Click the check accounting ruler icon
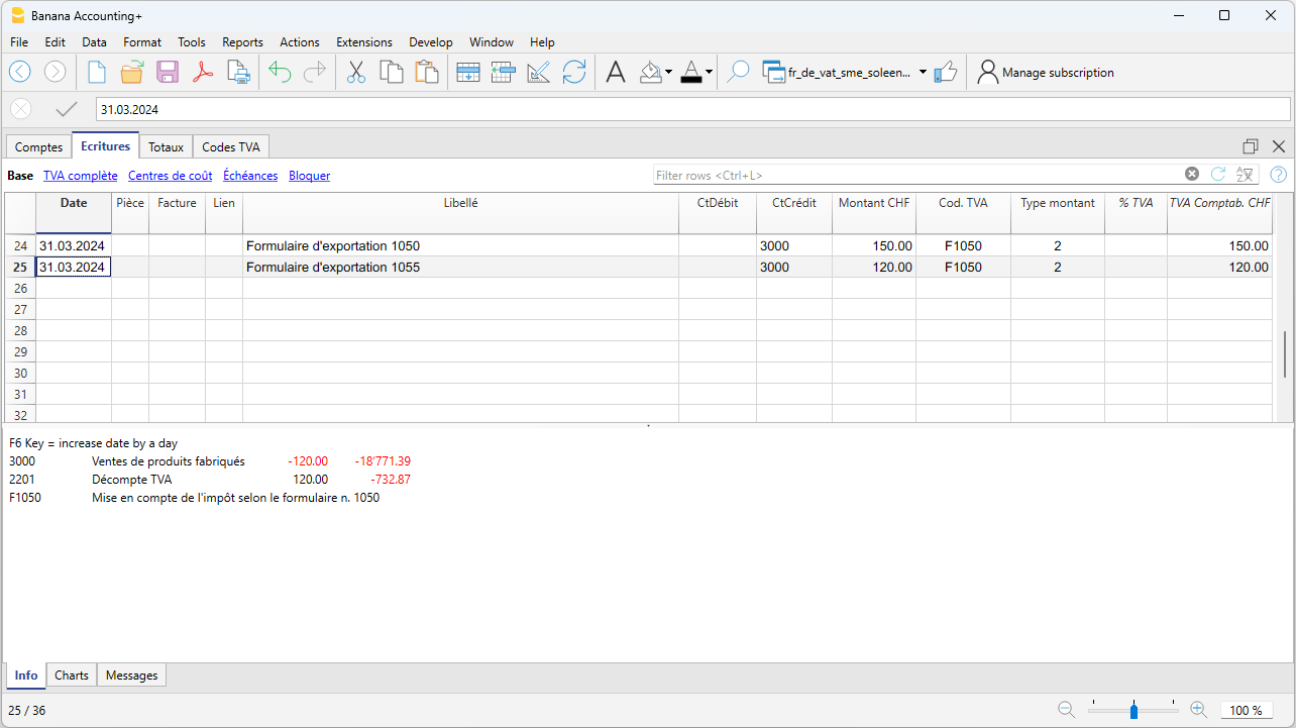The height and width of the screenshot is (728, 1296). click(538, 72)
